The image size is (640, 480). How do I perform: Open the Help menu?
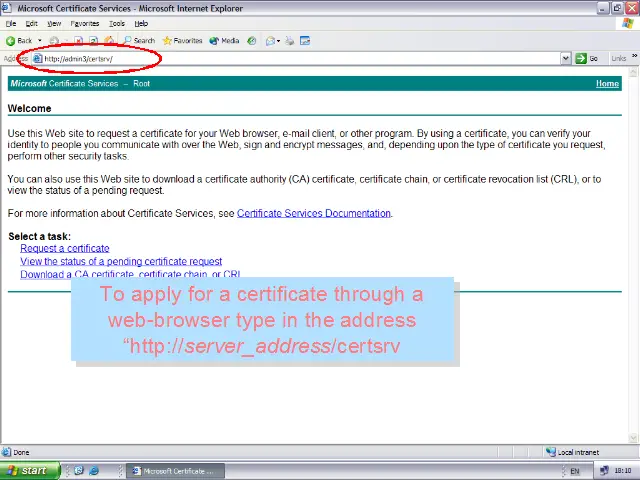(x=141, y=24)
